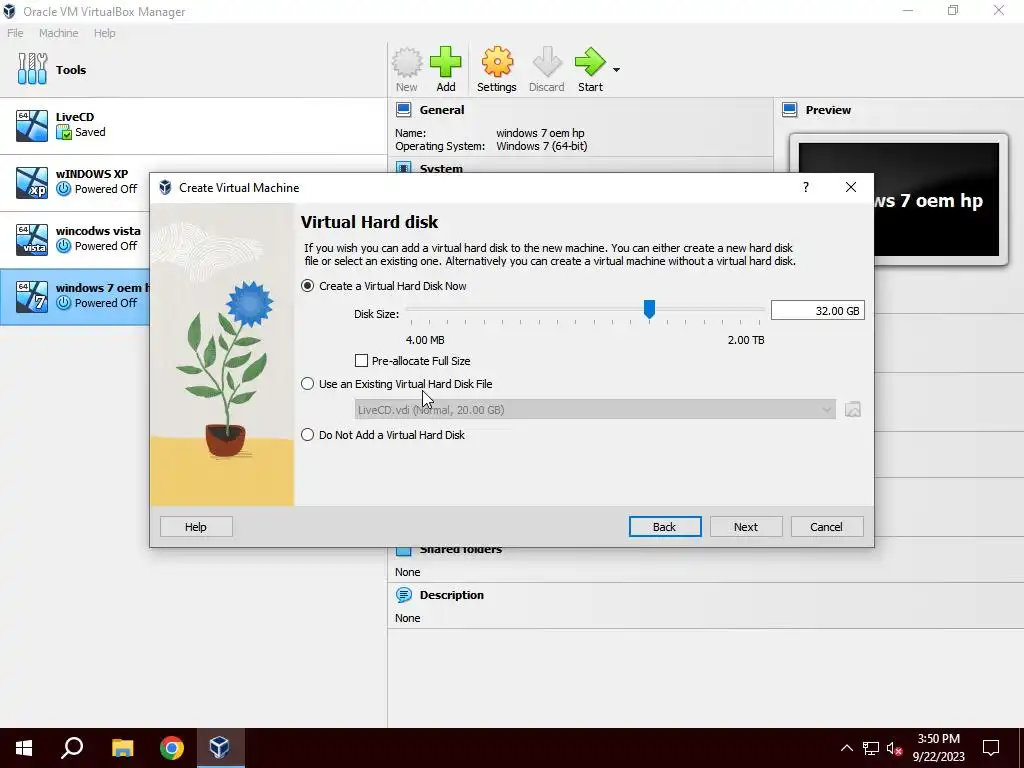
Task: Open the notification center icon
Action: [x=991, y=748]
